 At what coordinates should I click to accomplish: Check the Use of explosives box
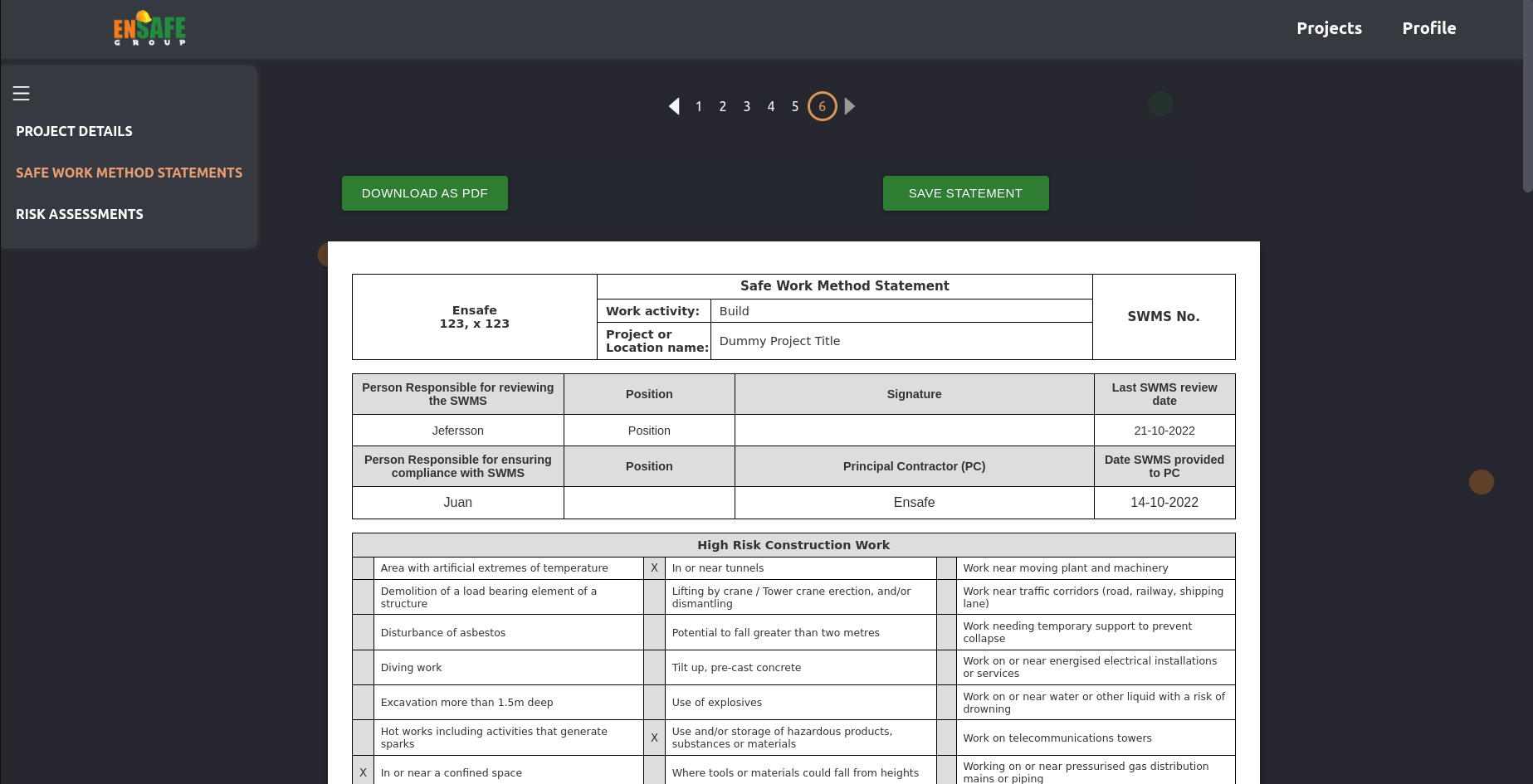click(x=654, y=702)
